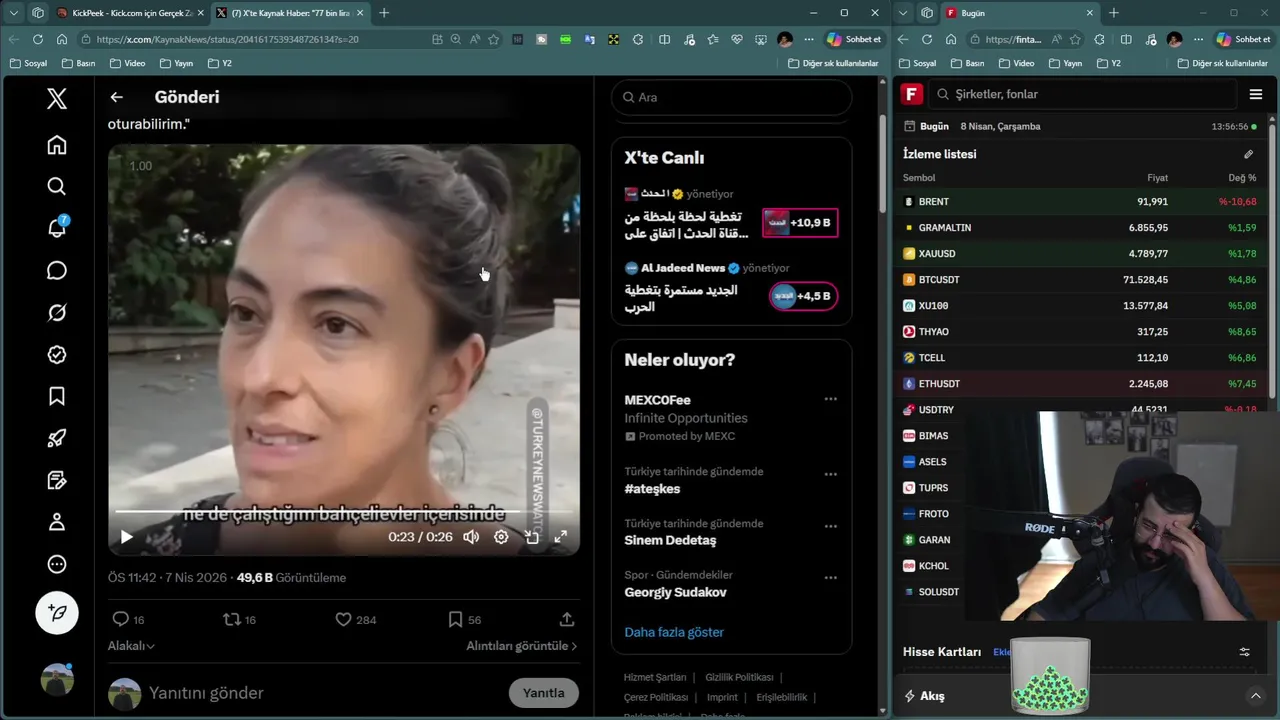Select the Bugün tab in right browser

(1020, 13)
